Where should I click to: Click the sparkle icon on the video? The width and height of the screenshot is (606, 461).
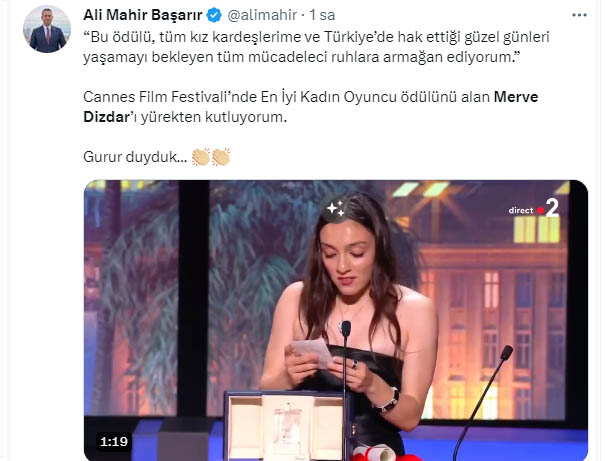(335, 209)
